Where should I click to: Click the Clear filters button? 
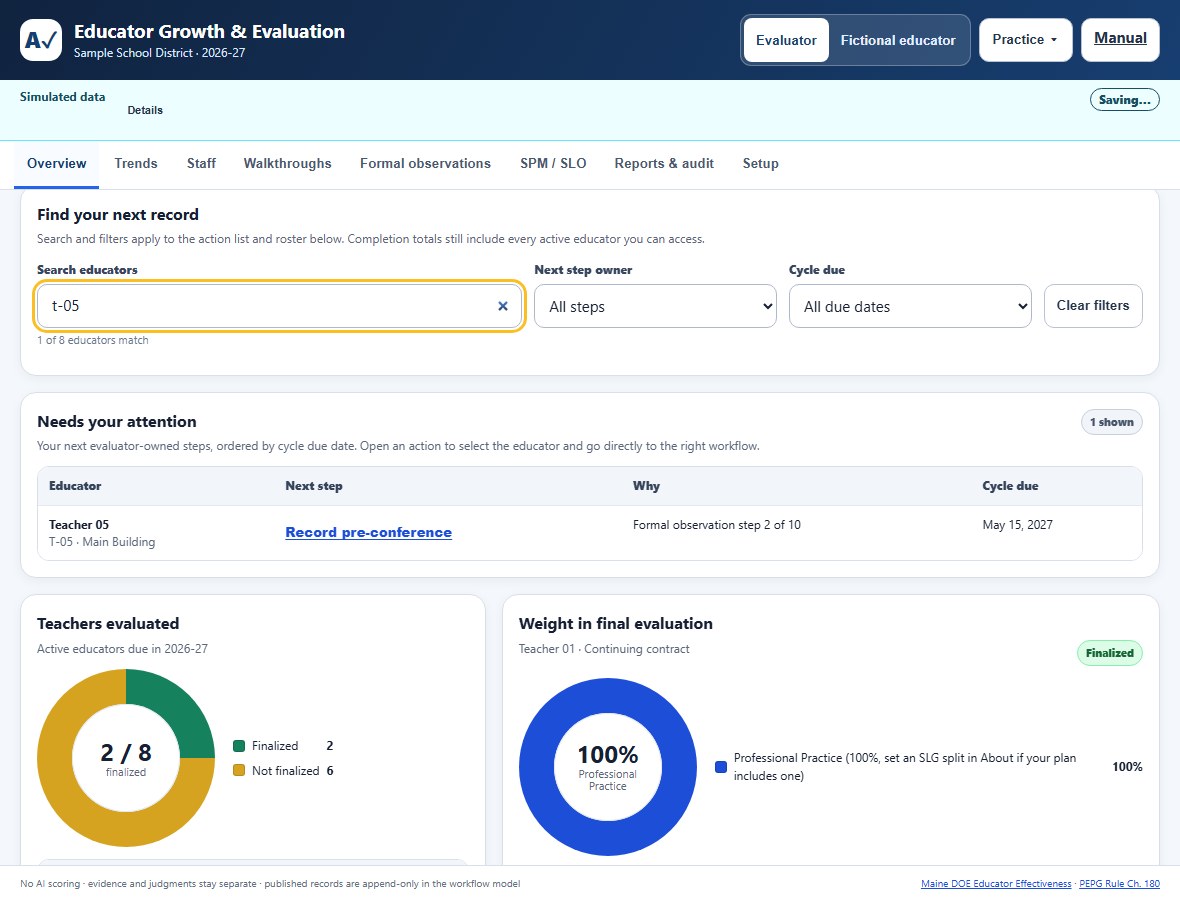(x=1093, y=306)
